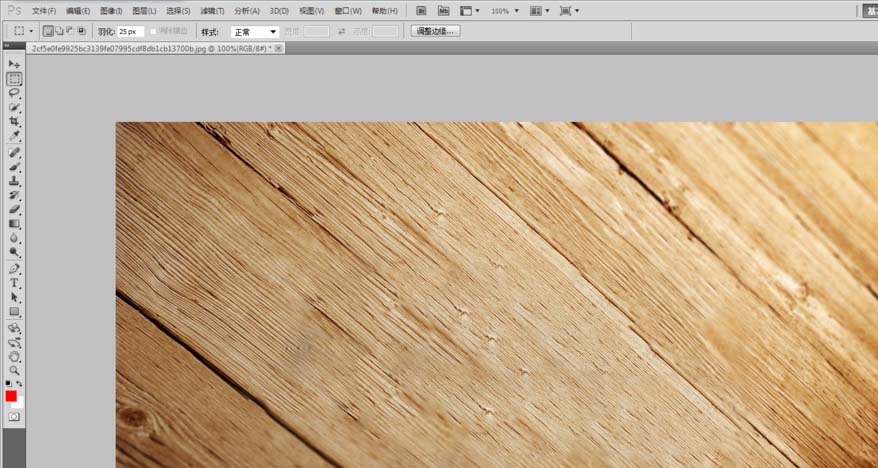Viewport: 878px width, 468px height.
Task: Open the 样式 style dropdown
Action: pyautogui.click(x=254, y=32)
